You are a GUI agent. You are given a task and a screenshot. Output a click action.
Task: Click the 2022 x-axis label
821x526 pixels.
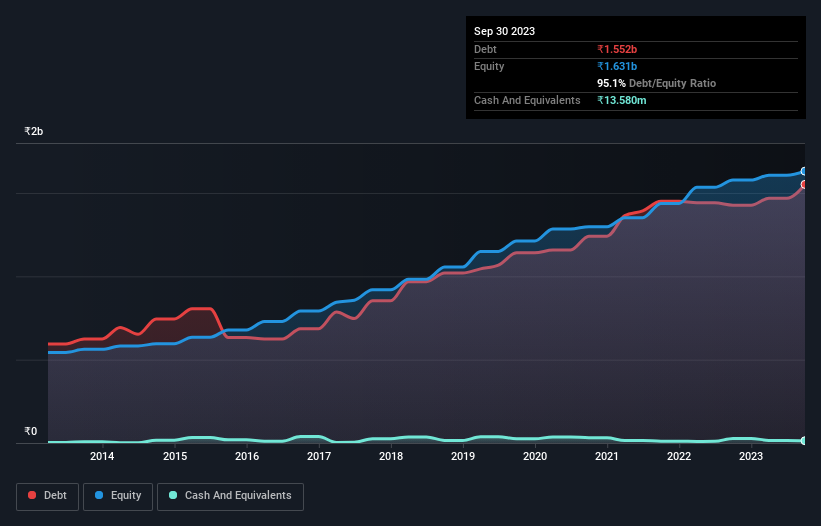click(x=679, y=456)
